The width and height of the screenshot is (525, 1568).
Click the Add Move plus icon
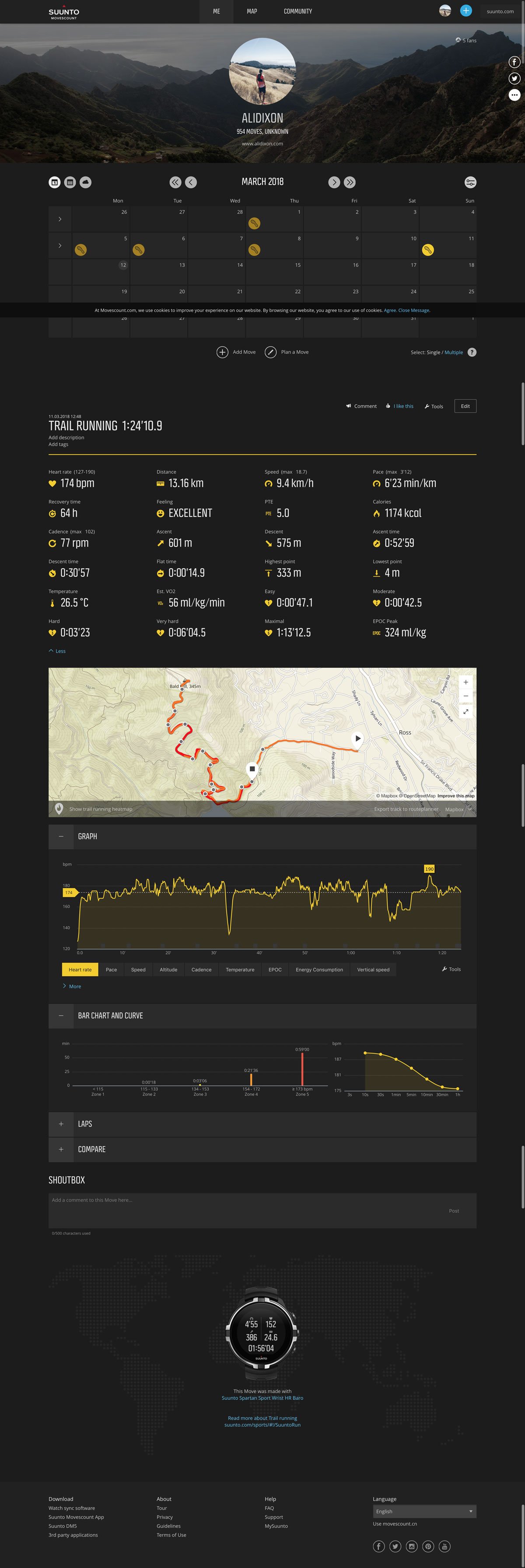(223, 352)
